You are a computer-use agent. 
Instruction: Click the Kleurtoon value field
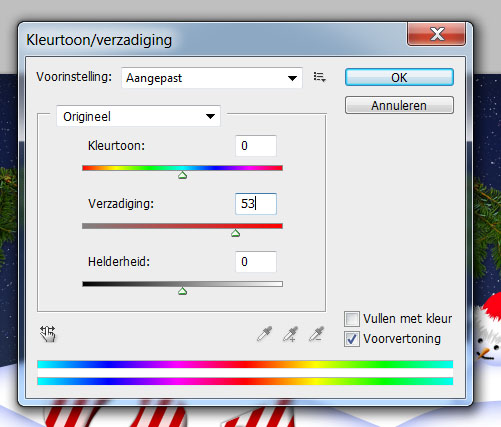256,146
